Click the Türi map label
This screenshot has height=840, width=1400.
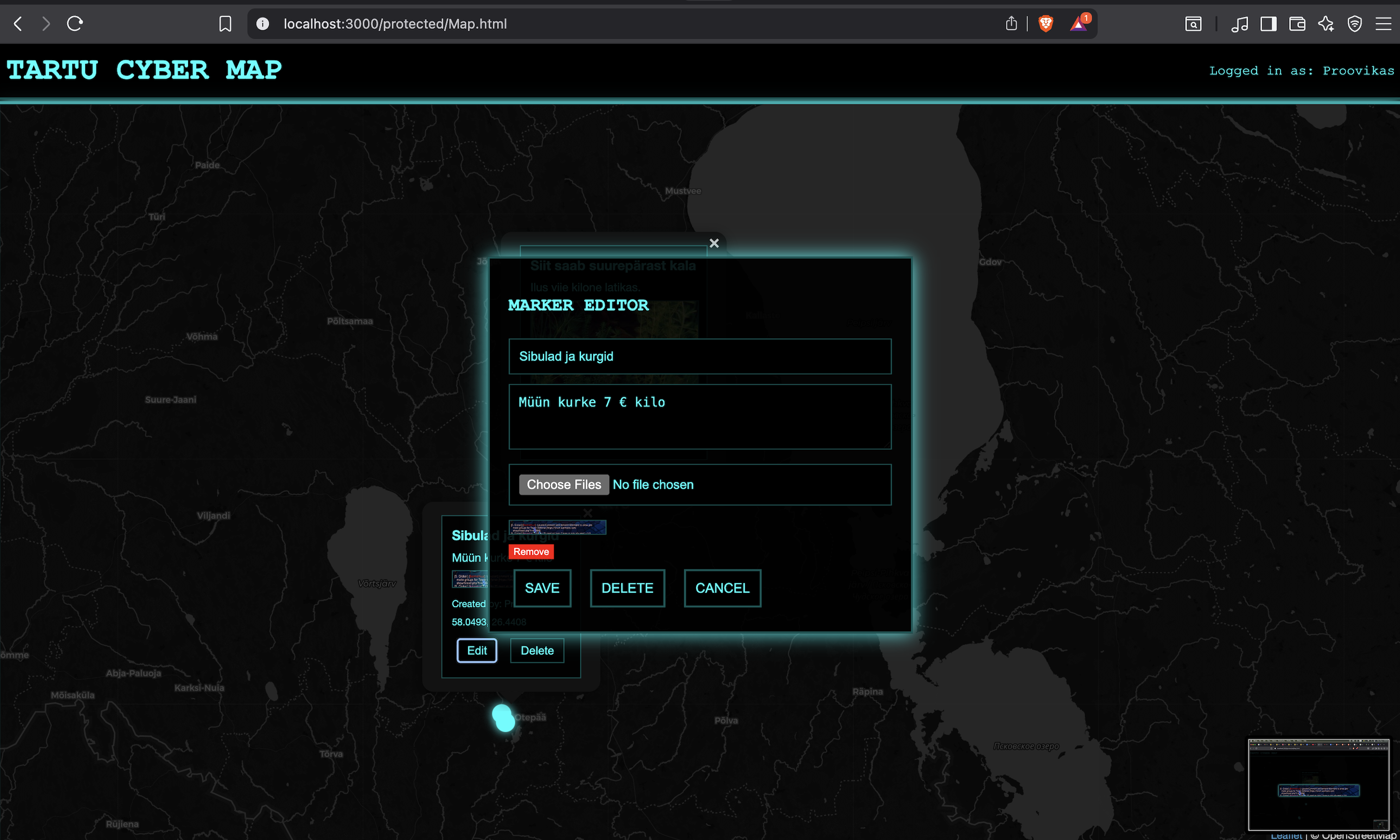pos(157,217)
